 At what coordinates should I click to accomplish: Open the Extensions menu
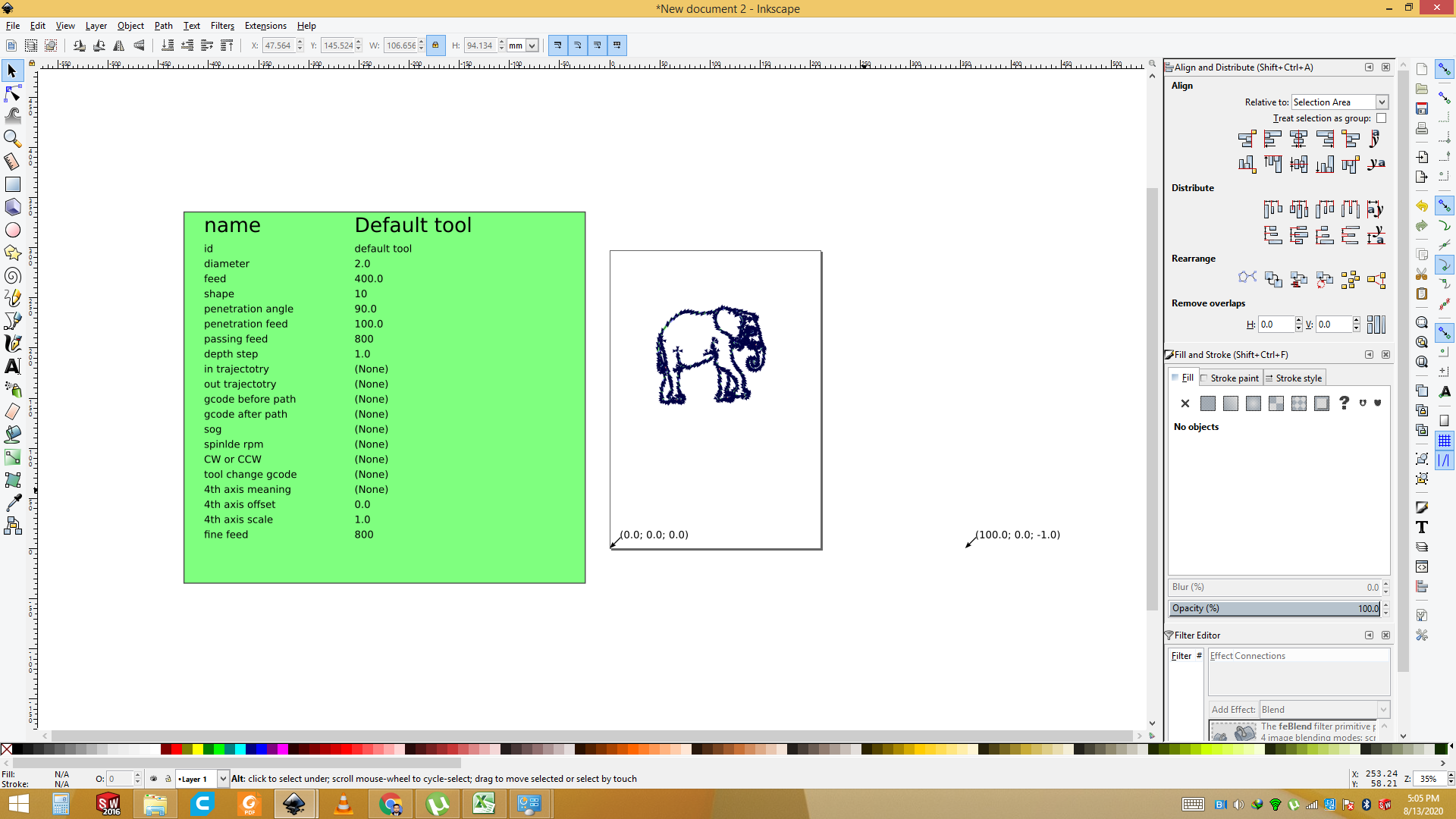pyautogui.click(x=266, y=25)
